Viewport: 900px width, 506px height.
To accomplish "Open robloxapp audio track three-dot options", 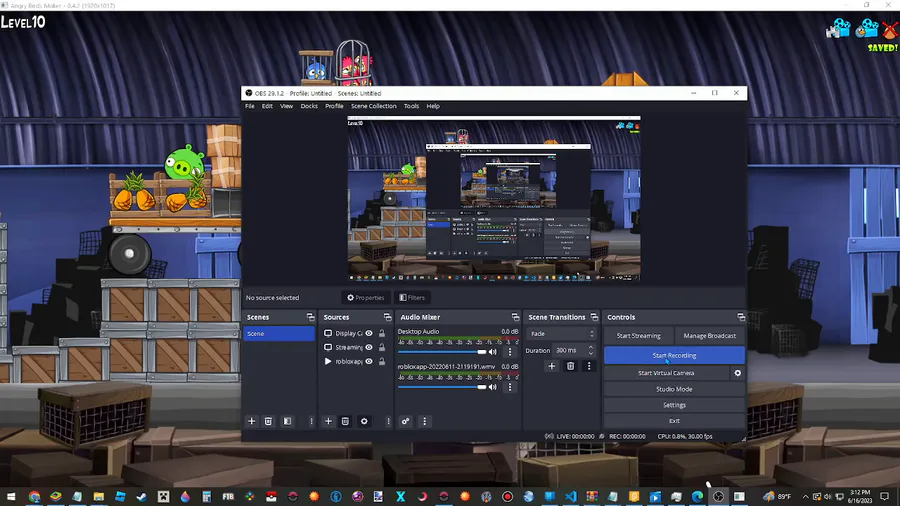I will [510, 387].
